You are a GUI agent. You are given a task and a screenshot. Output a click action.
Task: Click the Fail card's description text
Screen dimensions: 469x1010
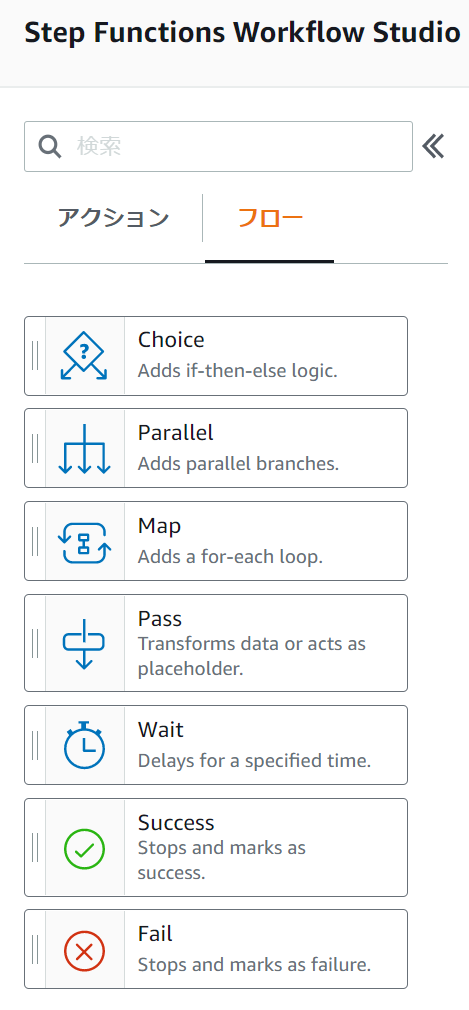point(254,965)
